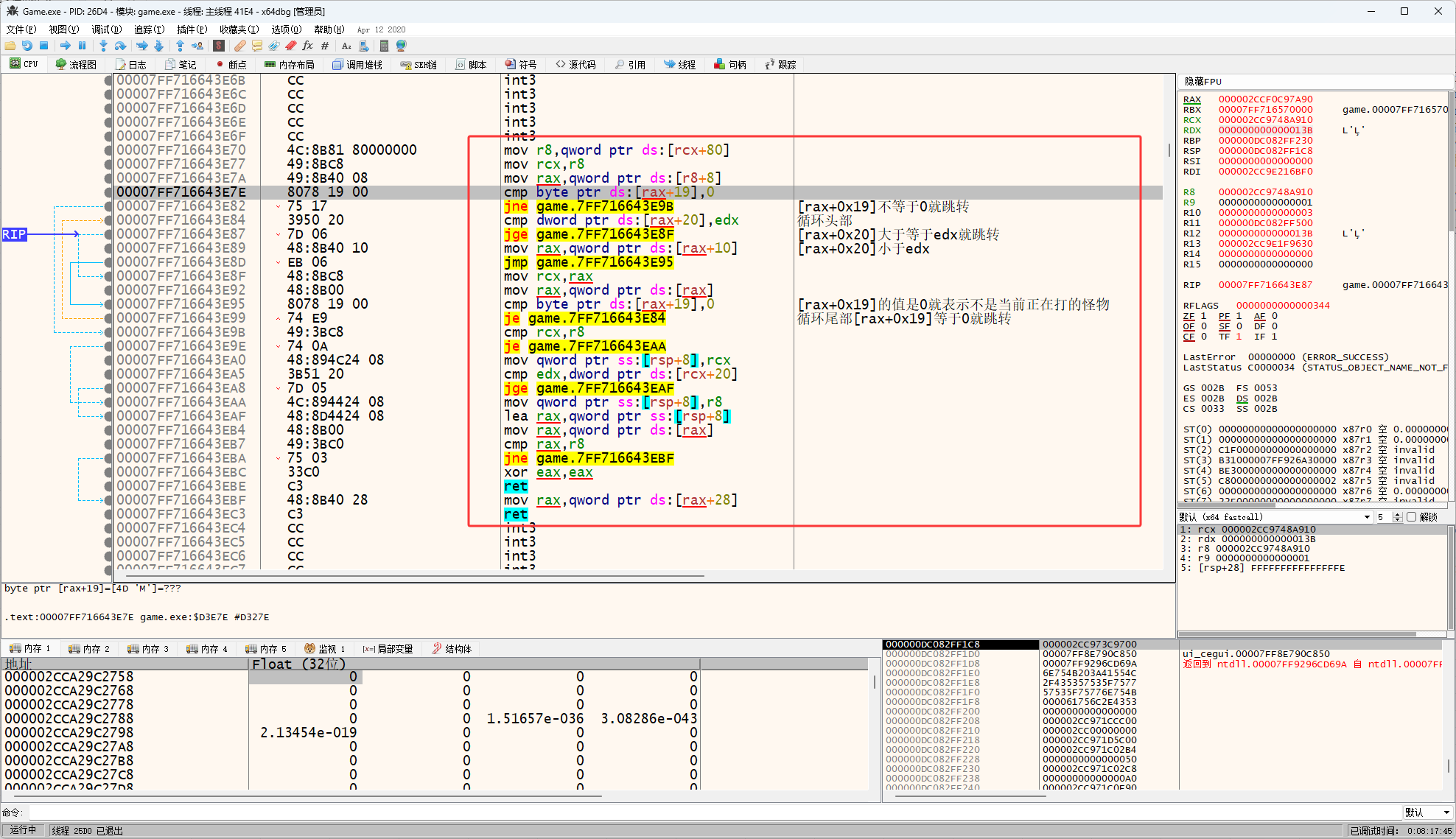Open the Scylla S icon
The image size is (1456, 839).
pyautogui.click(x=219, y=46)
